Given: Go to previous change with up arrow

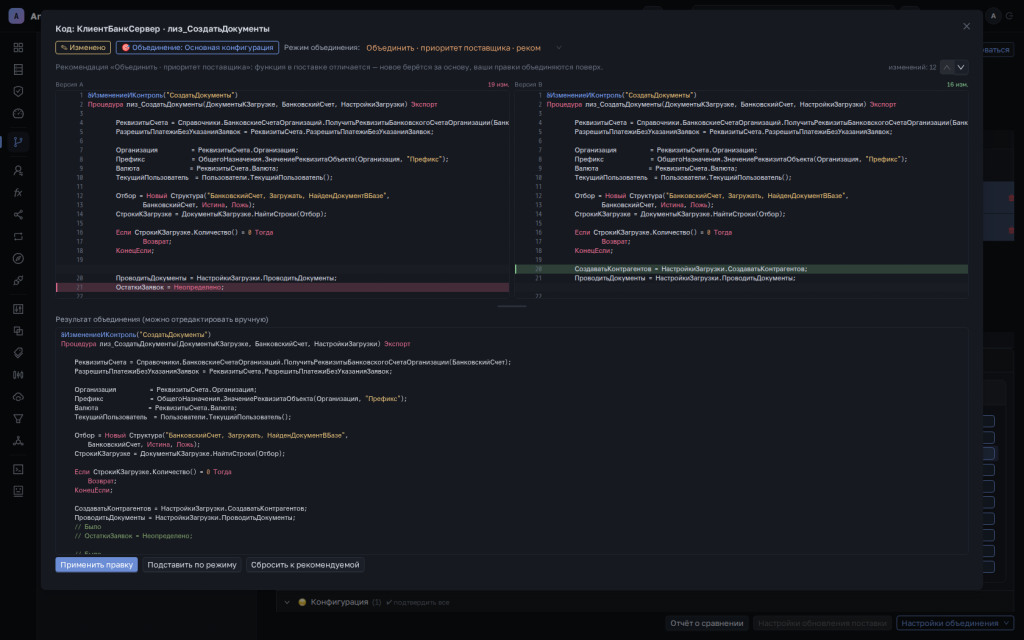Looking at the screenshot, I should click(x=947, y=67).
